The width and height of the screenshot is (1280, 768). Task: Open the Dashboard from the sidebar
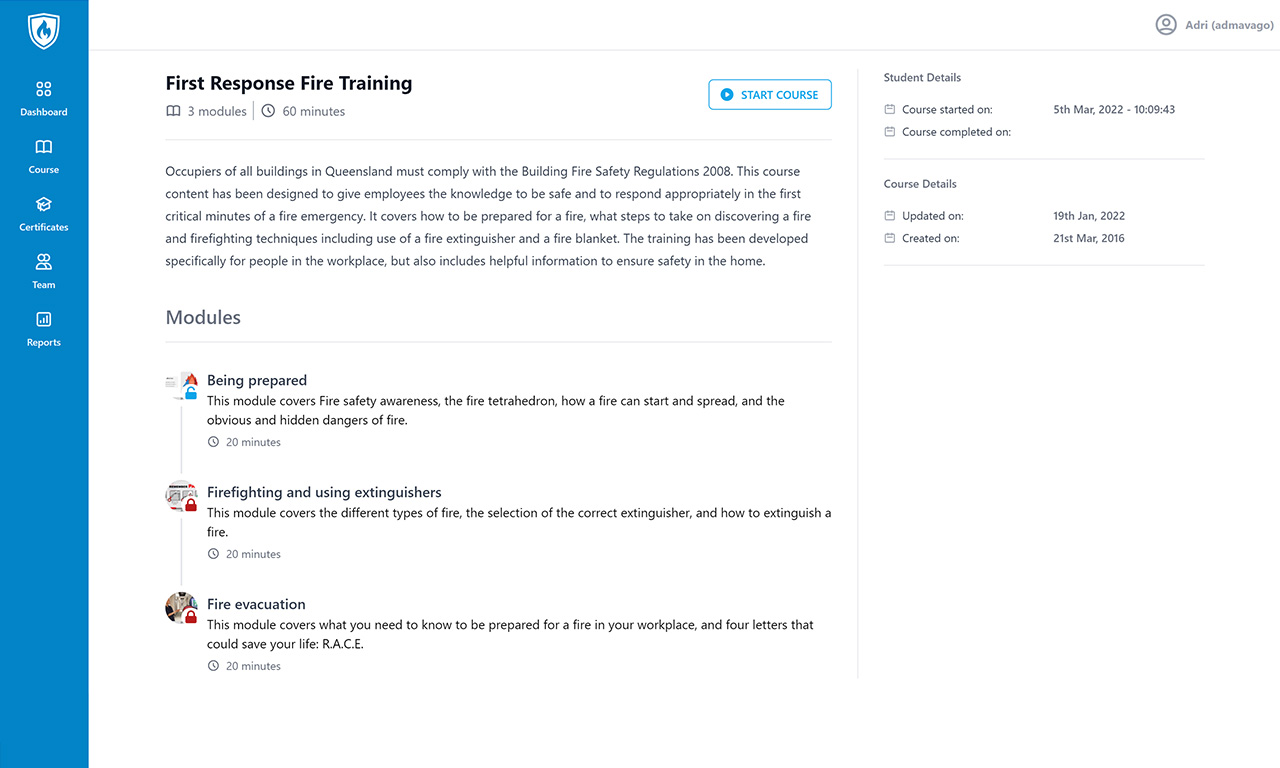(x=43, y=96)
